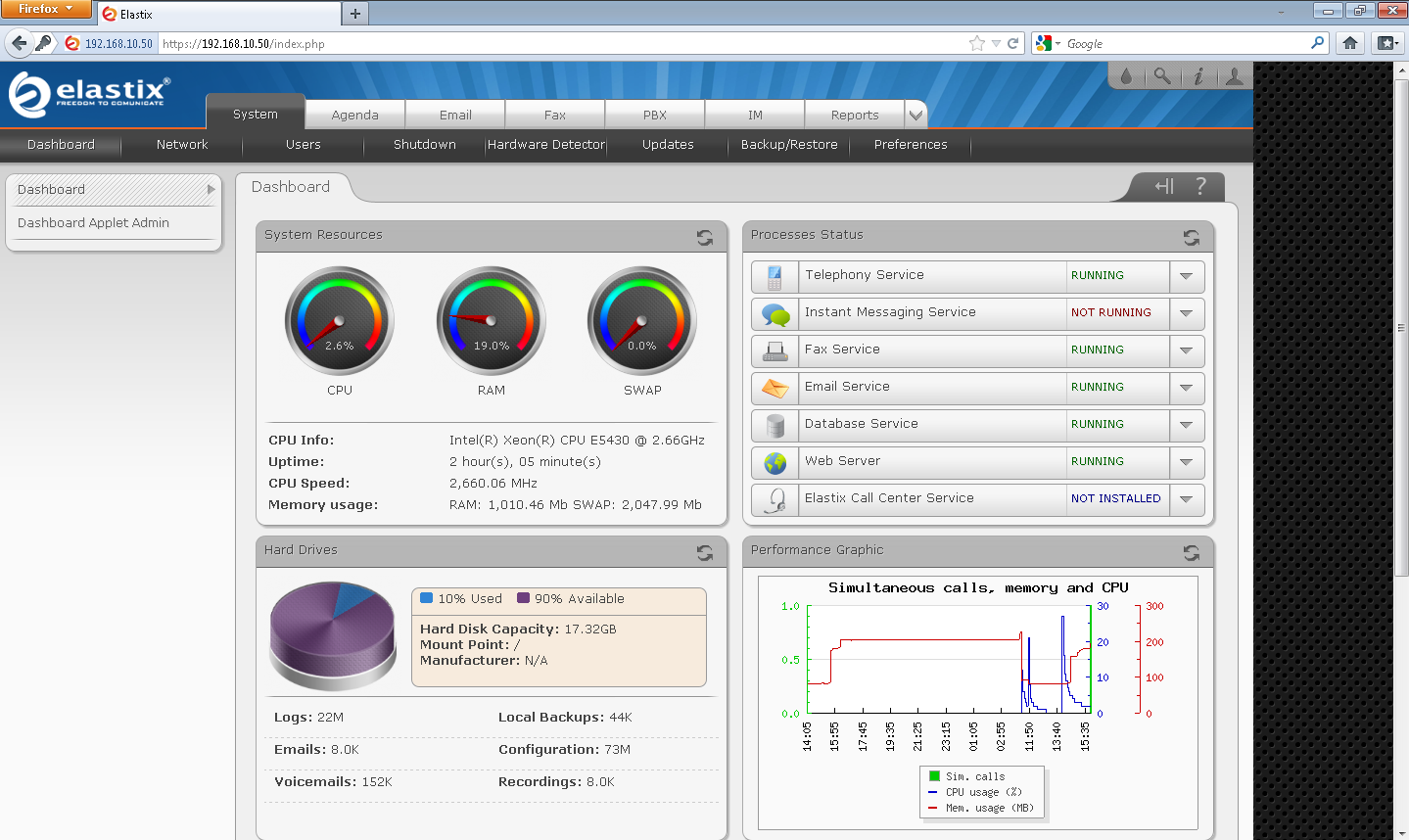Open the Firefox home page button
The image size is (1409, 840).
pyautogui.click(x=1350, y=43)
